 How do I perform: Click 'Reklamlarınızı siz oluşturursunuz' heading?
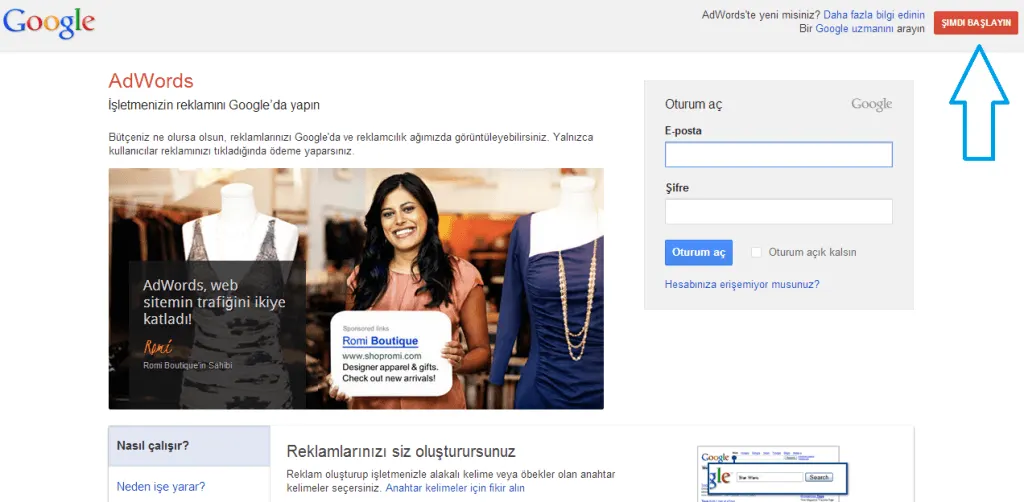pyautogui.click(x=401, y=451)
